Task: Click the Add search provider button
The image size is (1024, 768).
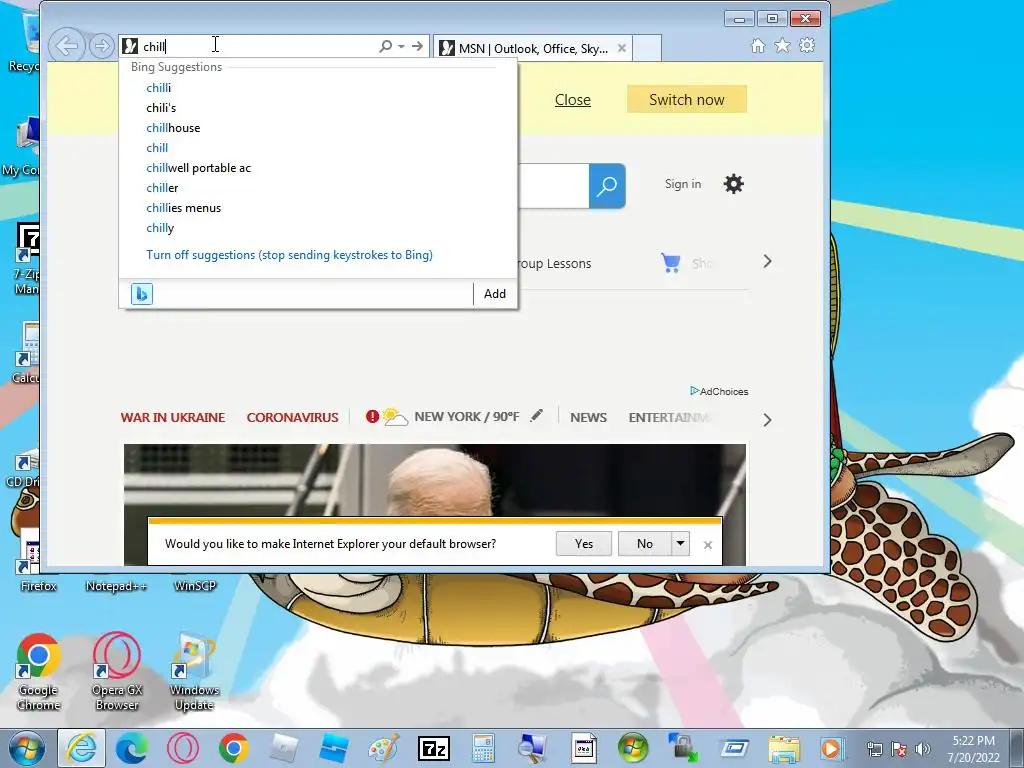Action: 495,294
